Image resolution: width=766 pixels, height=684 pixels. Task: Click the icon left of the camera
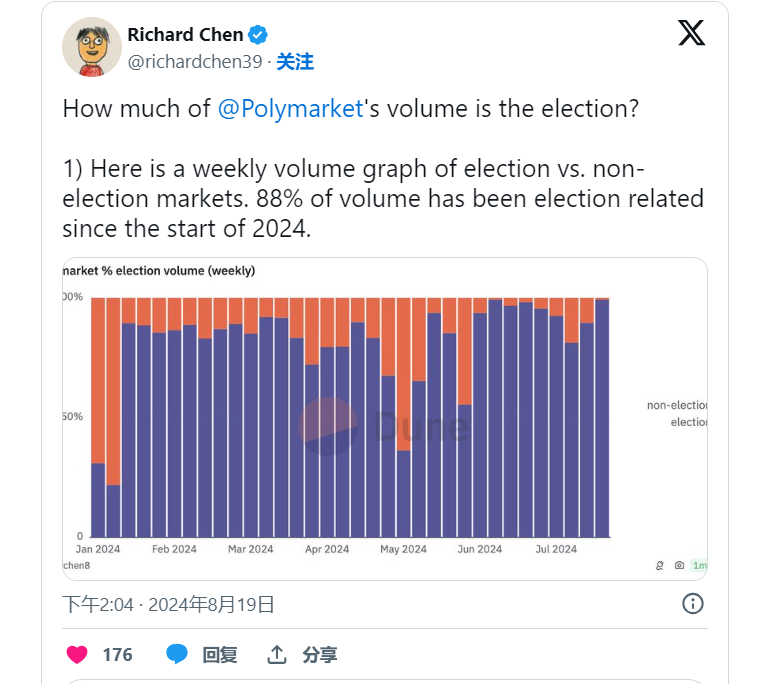point(660,565)
